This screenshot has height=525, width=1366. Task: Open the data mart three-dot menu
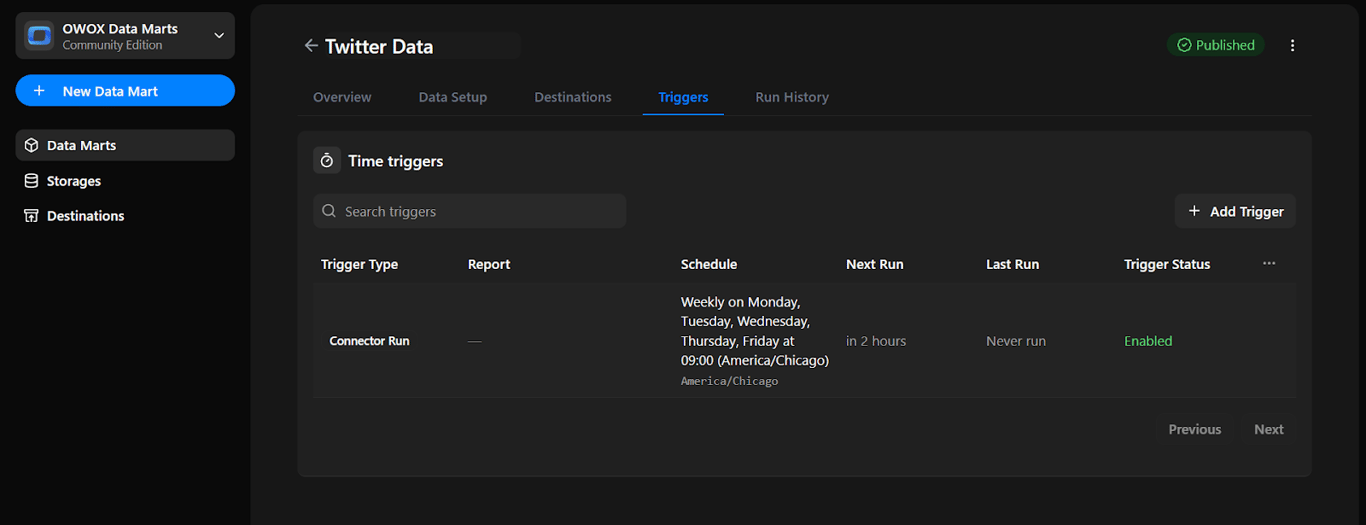[x=1292, y=45]
